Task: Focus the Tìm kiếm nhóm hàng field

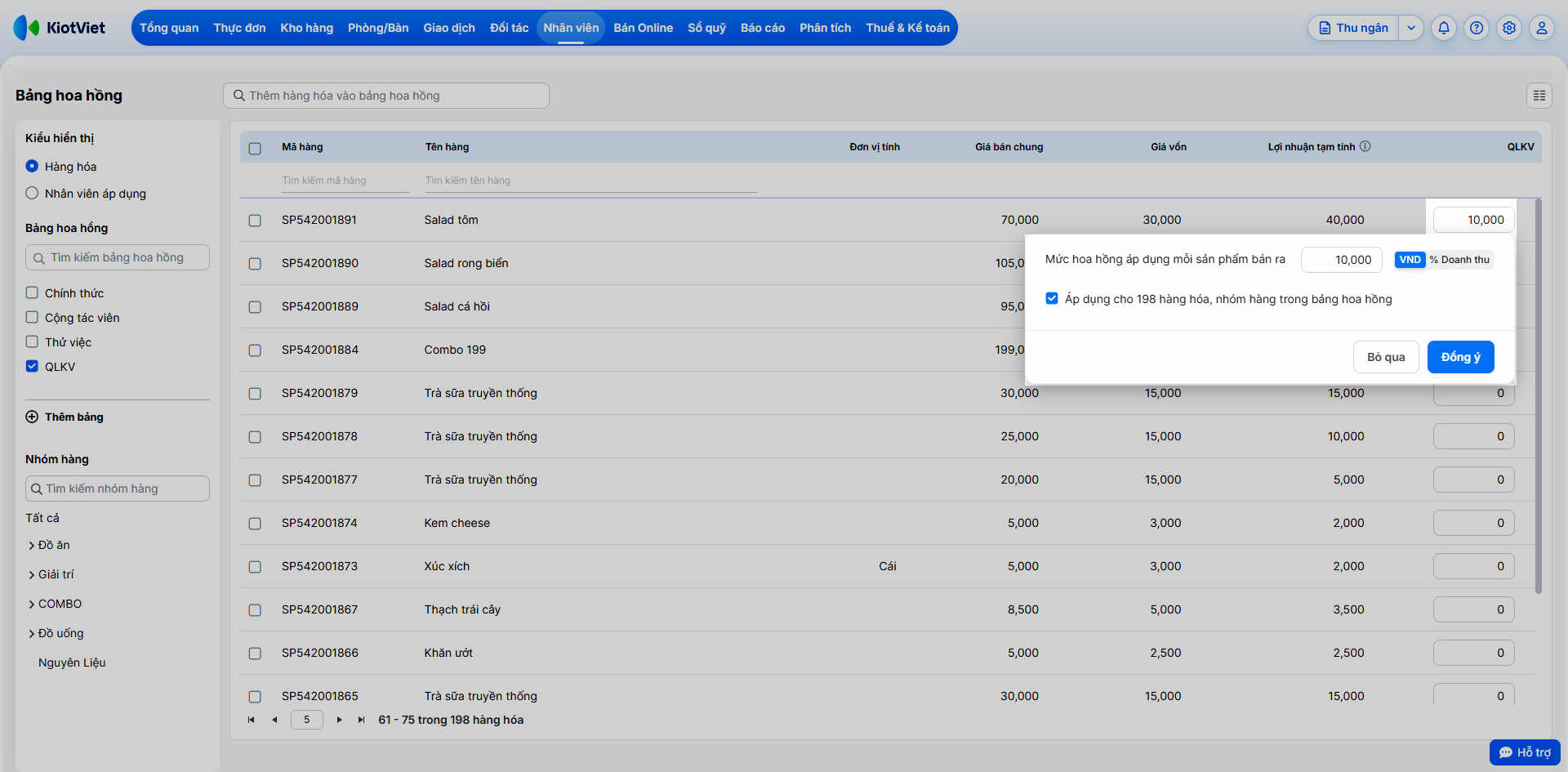Action: [118, 489]
